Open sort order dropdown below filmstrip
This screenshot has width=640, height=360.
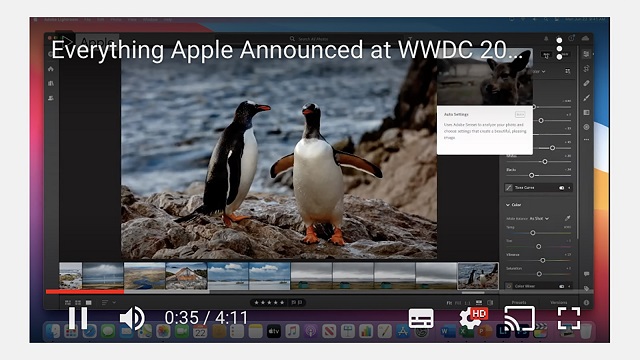pos(109,302)
